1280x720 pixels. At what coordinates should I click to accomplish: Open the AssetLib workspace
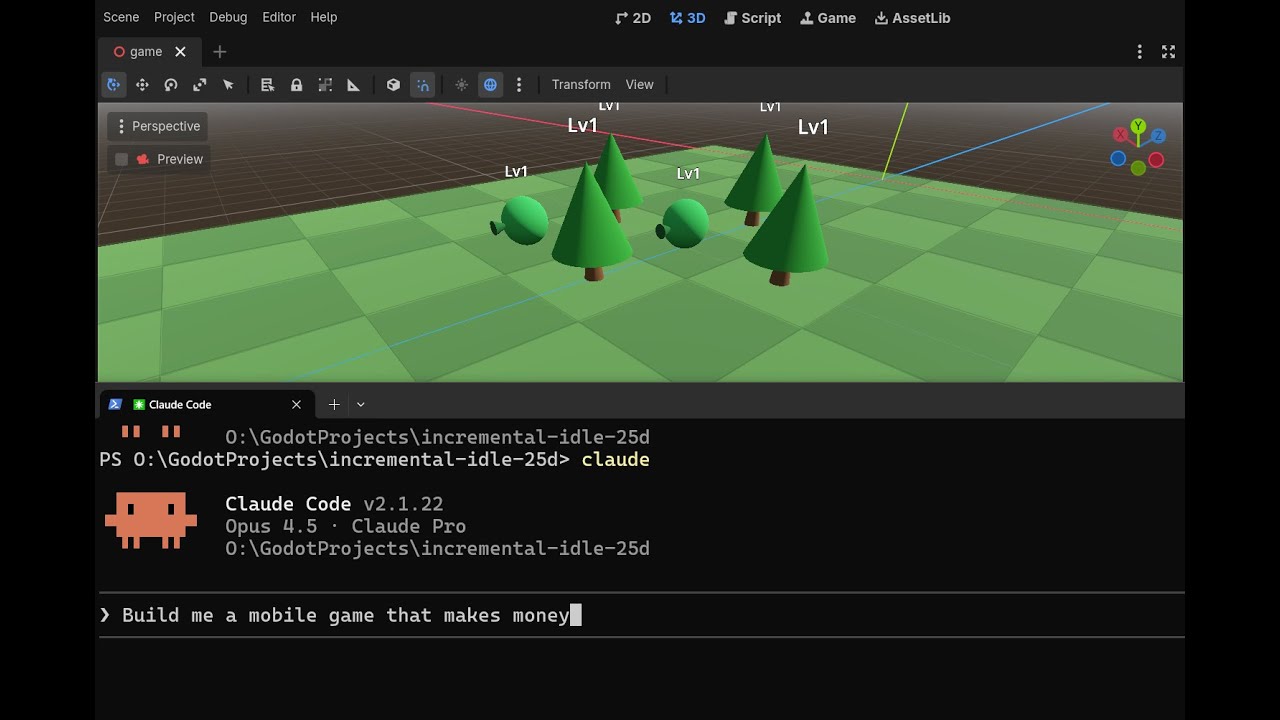(x=912, y=18)
